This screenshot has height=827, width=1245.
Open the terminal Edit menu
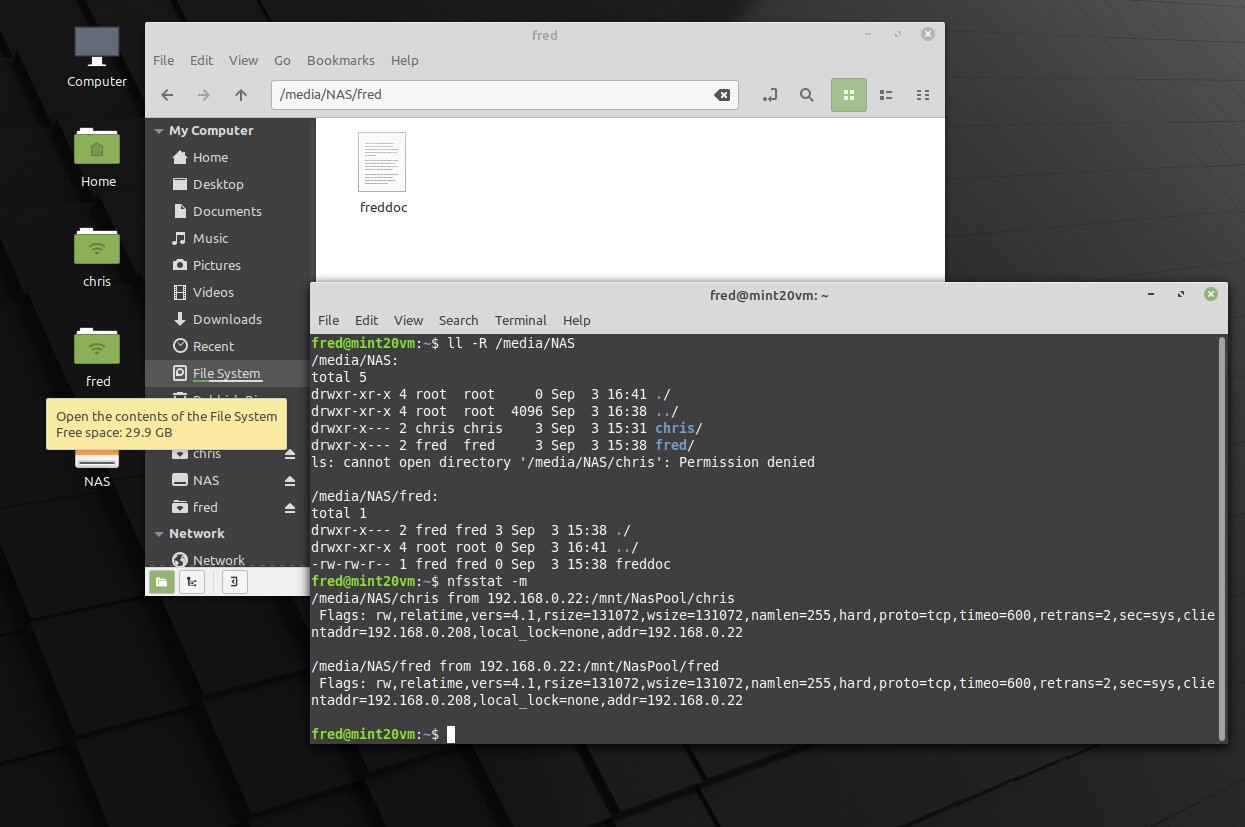(366, 321)
